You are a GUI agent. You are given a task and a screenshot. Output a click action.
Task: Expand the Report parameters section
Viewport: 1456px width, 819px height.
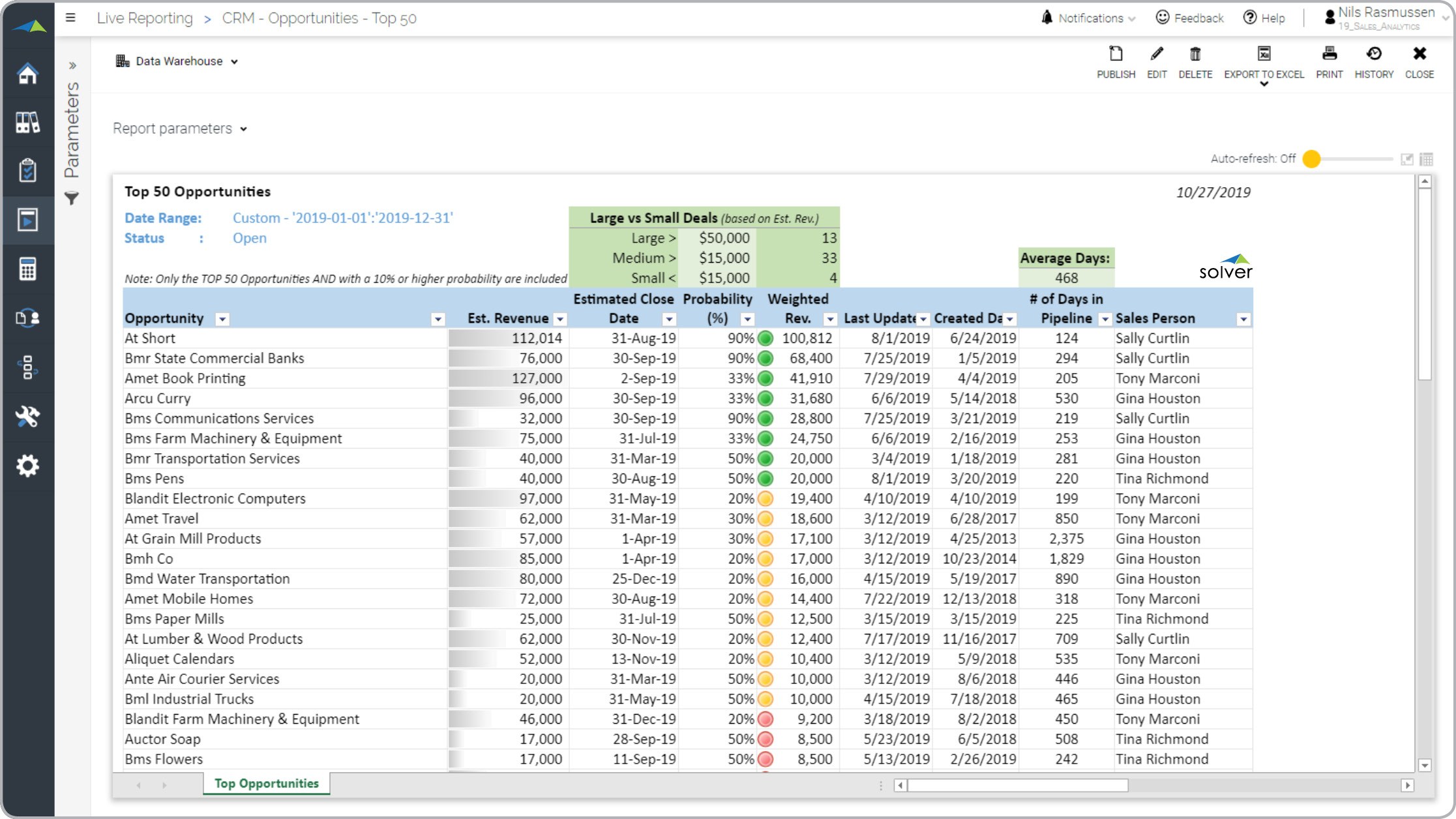(180, 128)
